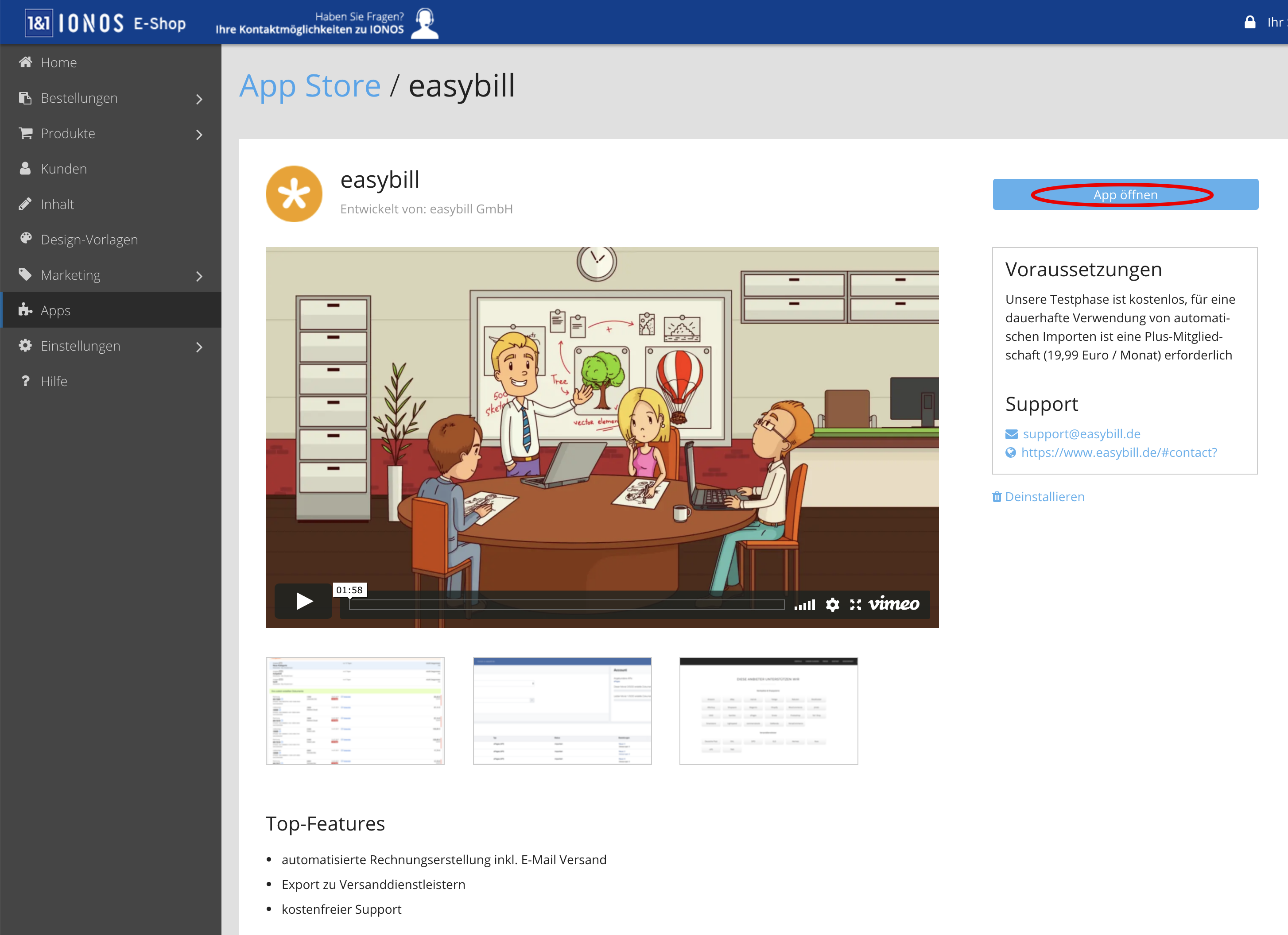
Task: Click the trash icon beside Deinstallieren
Action: (x=997, y=497)
